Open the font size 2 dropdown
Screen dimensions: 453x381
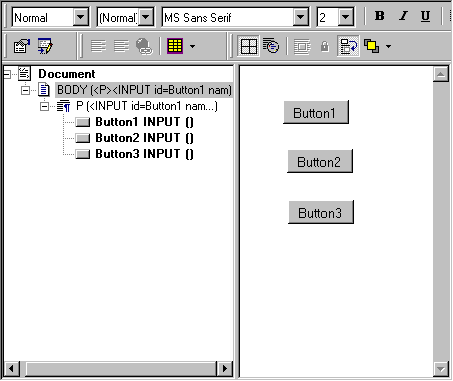346,17
